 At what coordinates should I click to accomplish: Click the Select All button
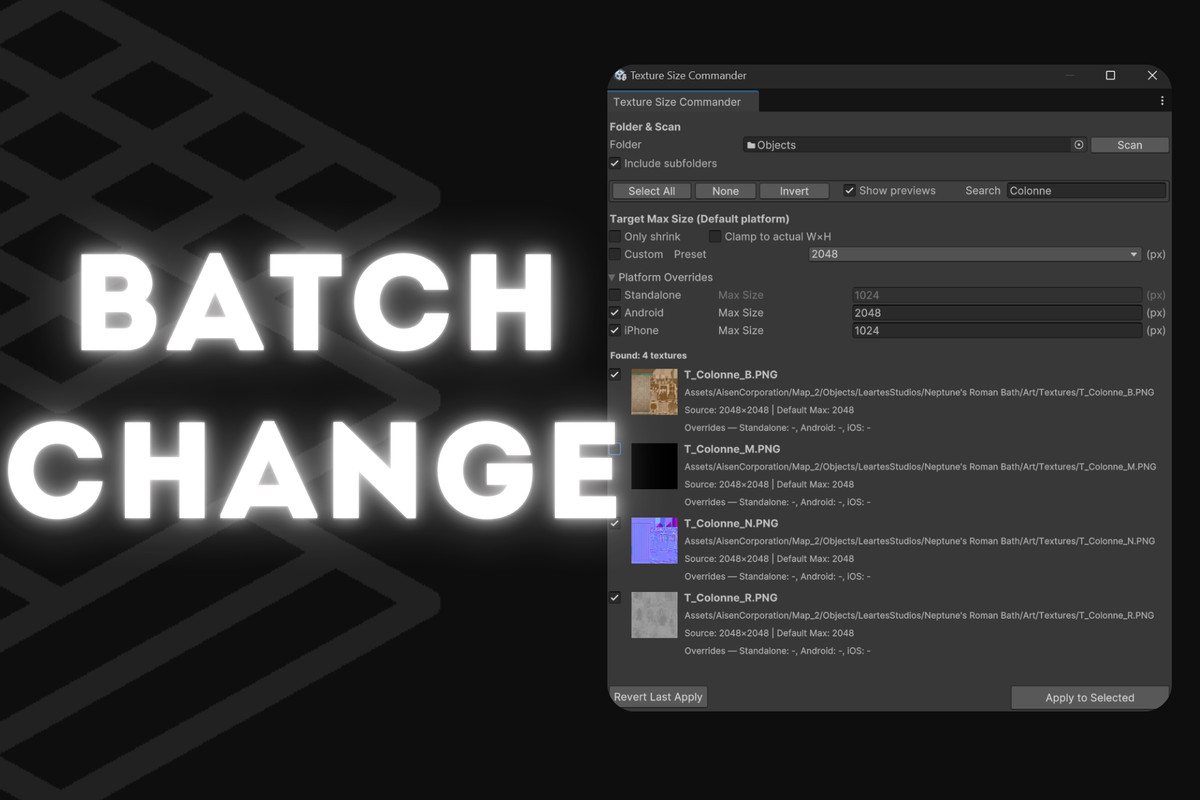651,191
